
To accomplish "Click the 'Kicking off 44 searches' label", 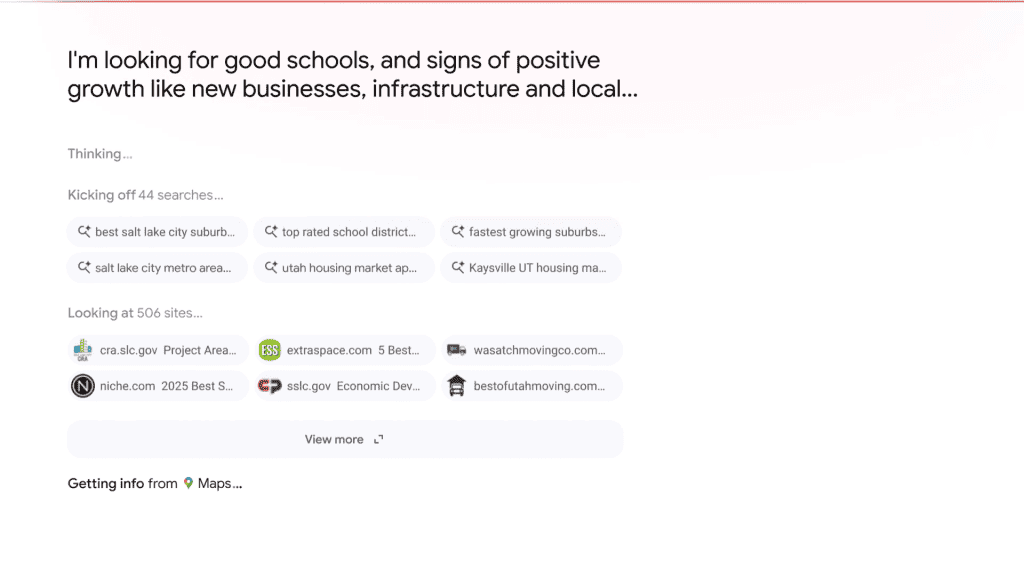I will (145, 195).
